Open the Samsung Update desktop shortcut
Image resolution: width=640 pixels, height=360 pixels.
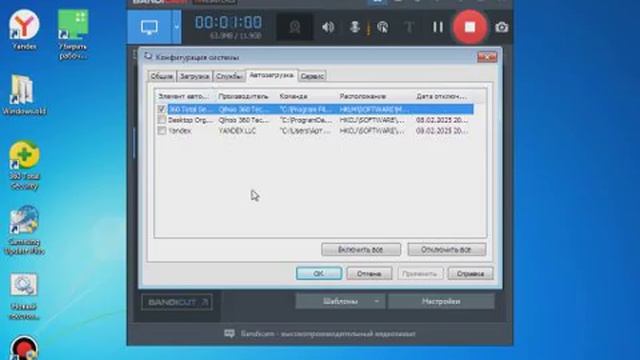(x=24, y=230)
